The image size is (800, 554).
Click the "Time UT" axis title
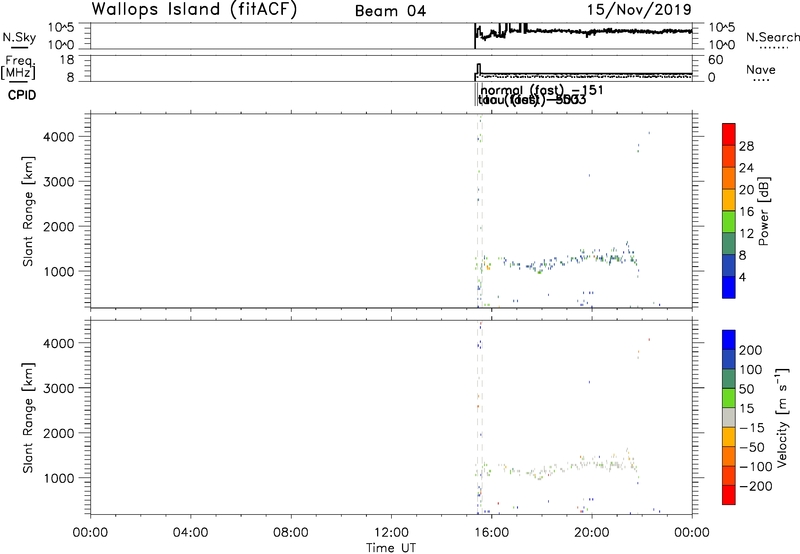tap(391, 548)
